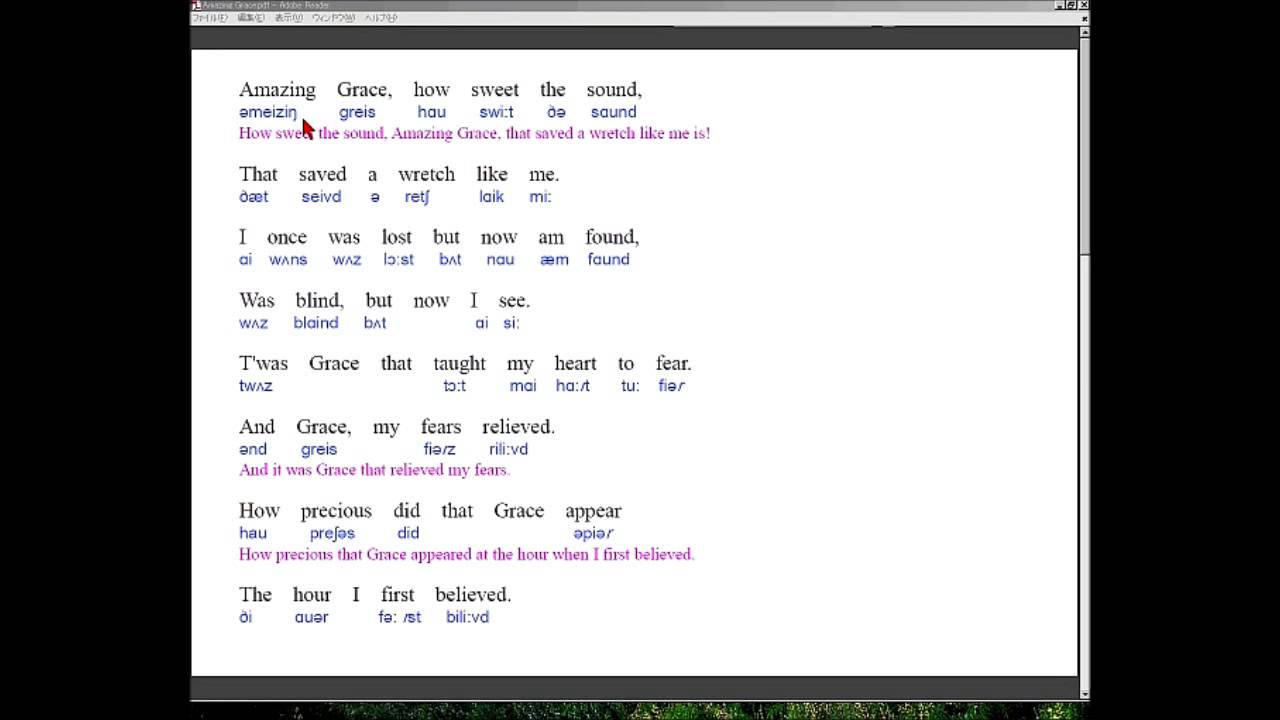Click the phonetic text "ənd"
This screenshot has width=1280, height=720.
[x=253, y=449]
